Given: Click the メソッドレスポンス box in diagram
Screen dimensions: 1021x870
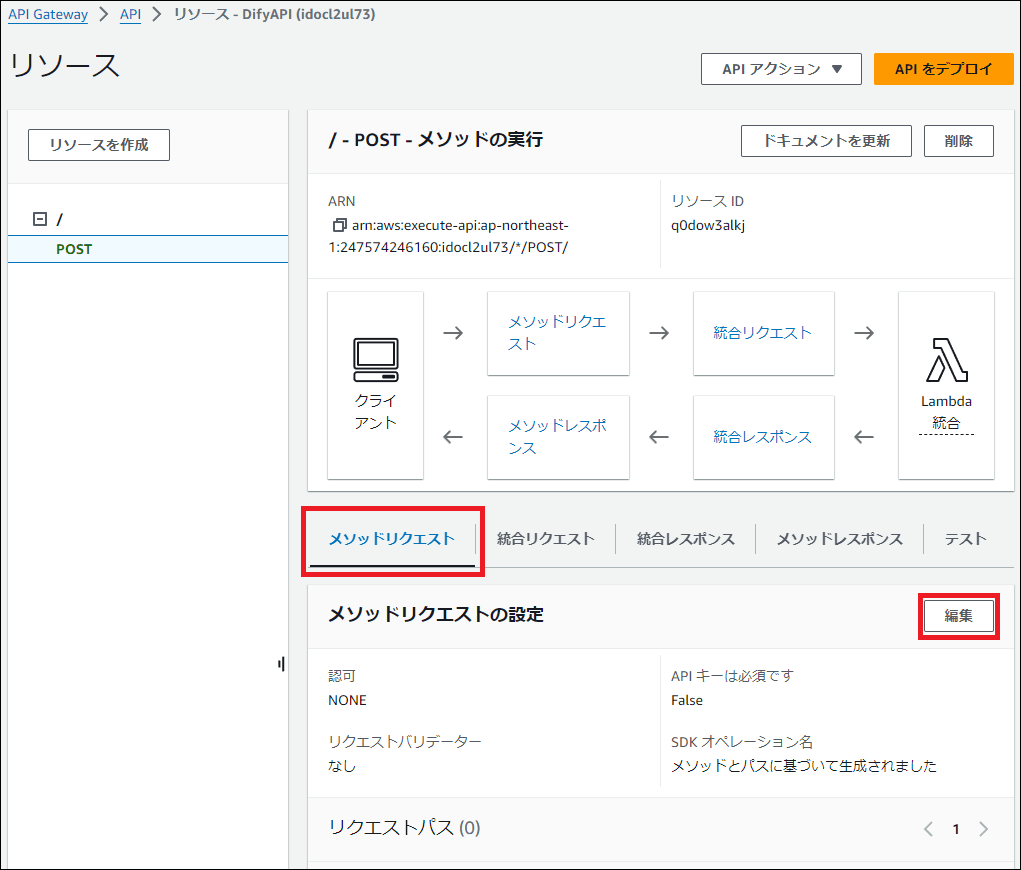Looking at the screenshot, I should (x=557, y=437).
